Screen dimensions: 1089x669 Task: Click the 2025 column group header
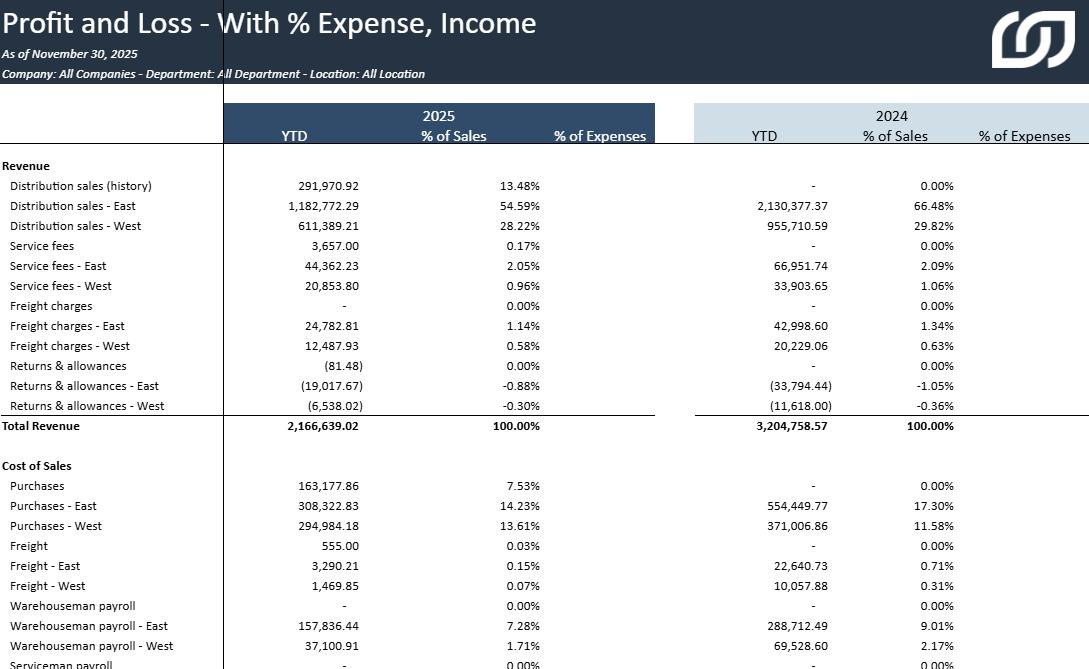click(x=439, y=116)
